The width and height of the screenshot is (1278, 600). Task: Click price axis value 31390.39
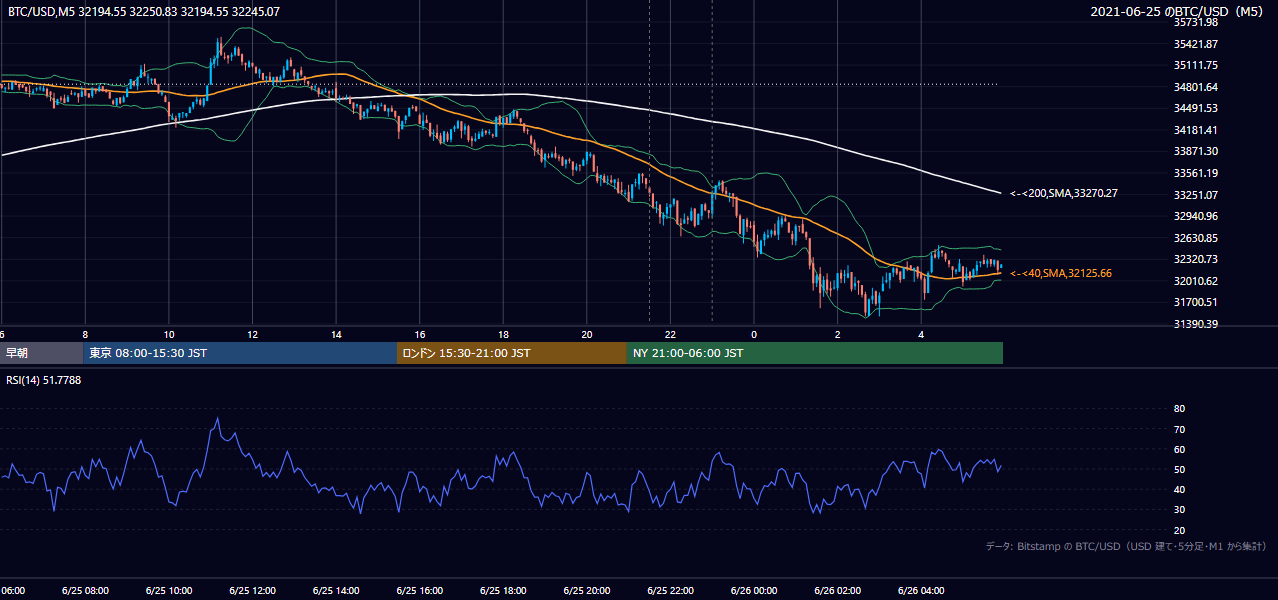coord(1195,324)
